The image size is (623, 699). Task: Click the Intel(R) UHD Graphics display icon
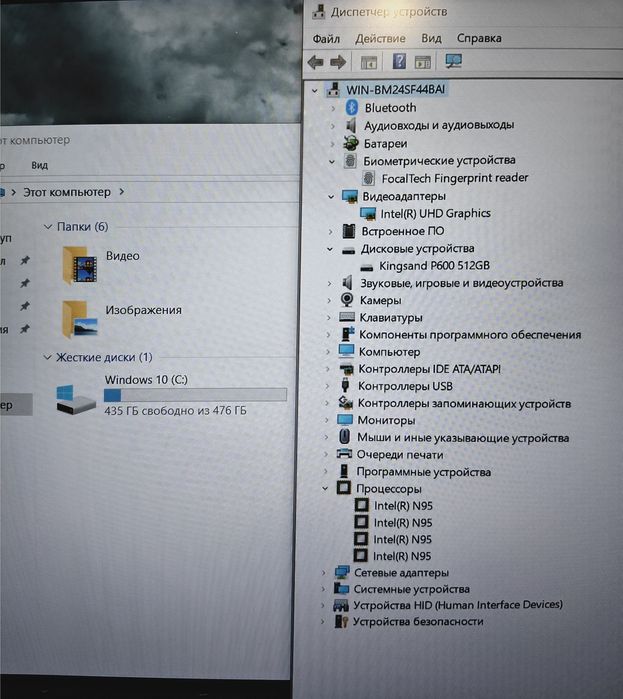click(368, 214)
